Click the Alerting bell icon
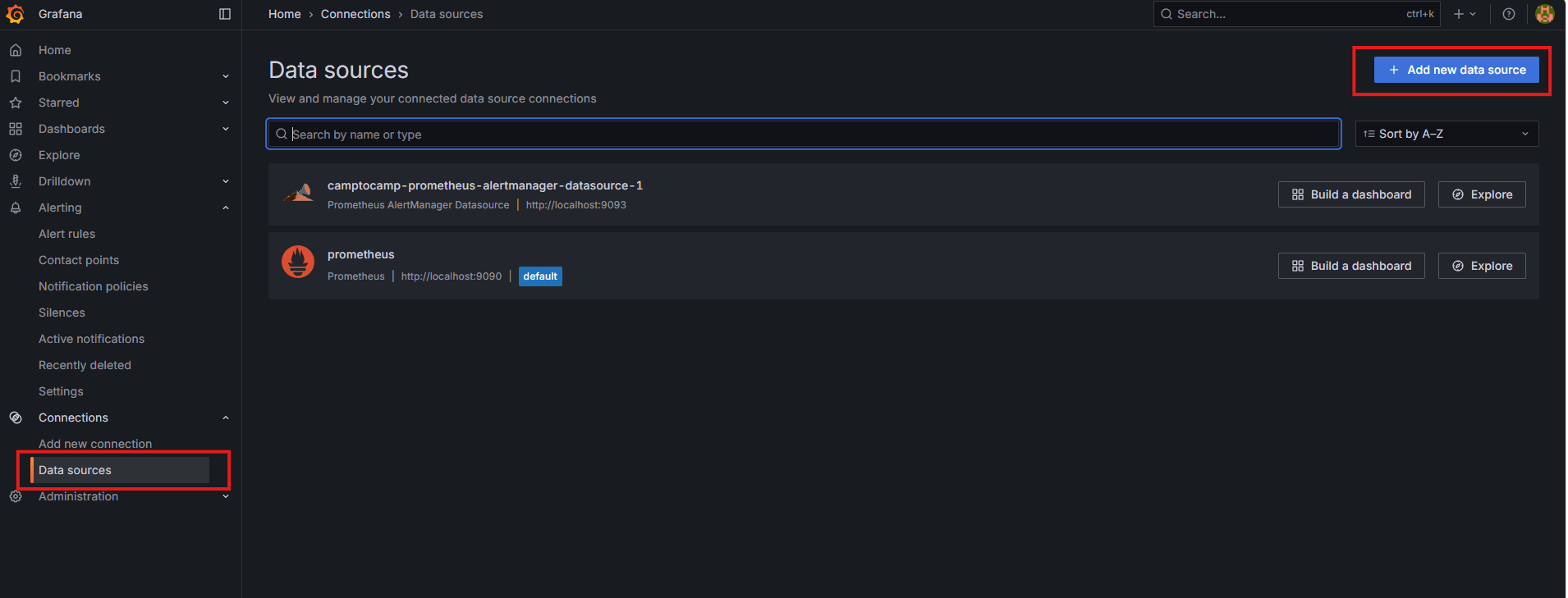 pos(16,208)
